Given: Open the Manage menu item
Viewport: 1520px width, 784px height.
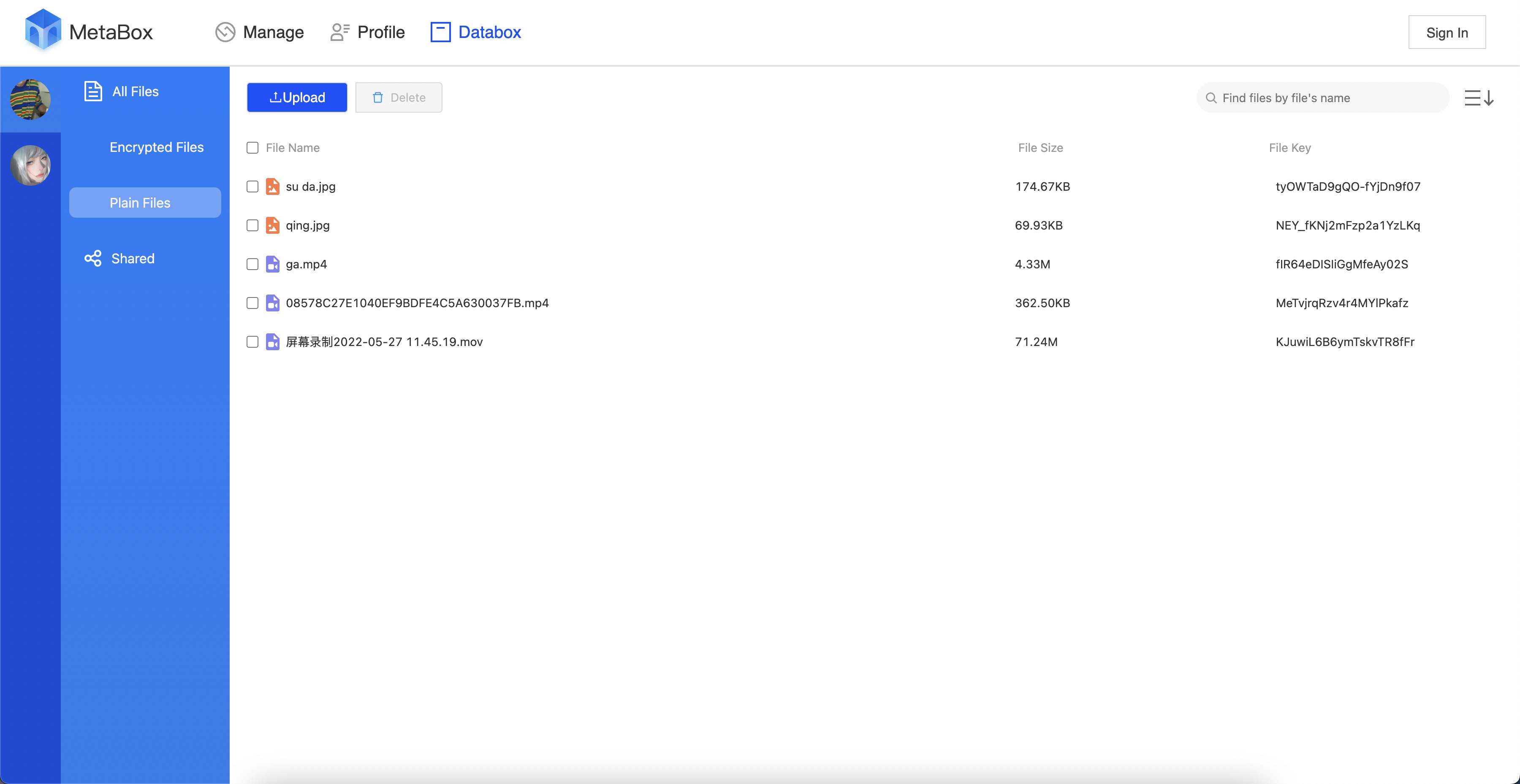Looking at the screenshot, I should (260, 32).
